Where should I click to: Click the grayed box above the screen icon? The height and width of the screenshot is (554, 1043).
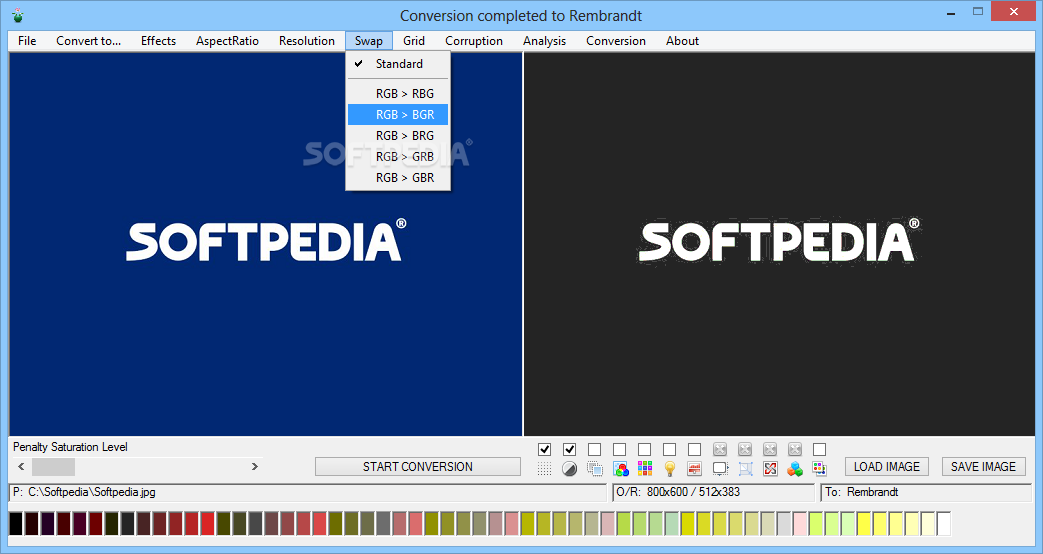tap(720, 450)
